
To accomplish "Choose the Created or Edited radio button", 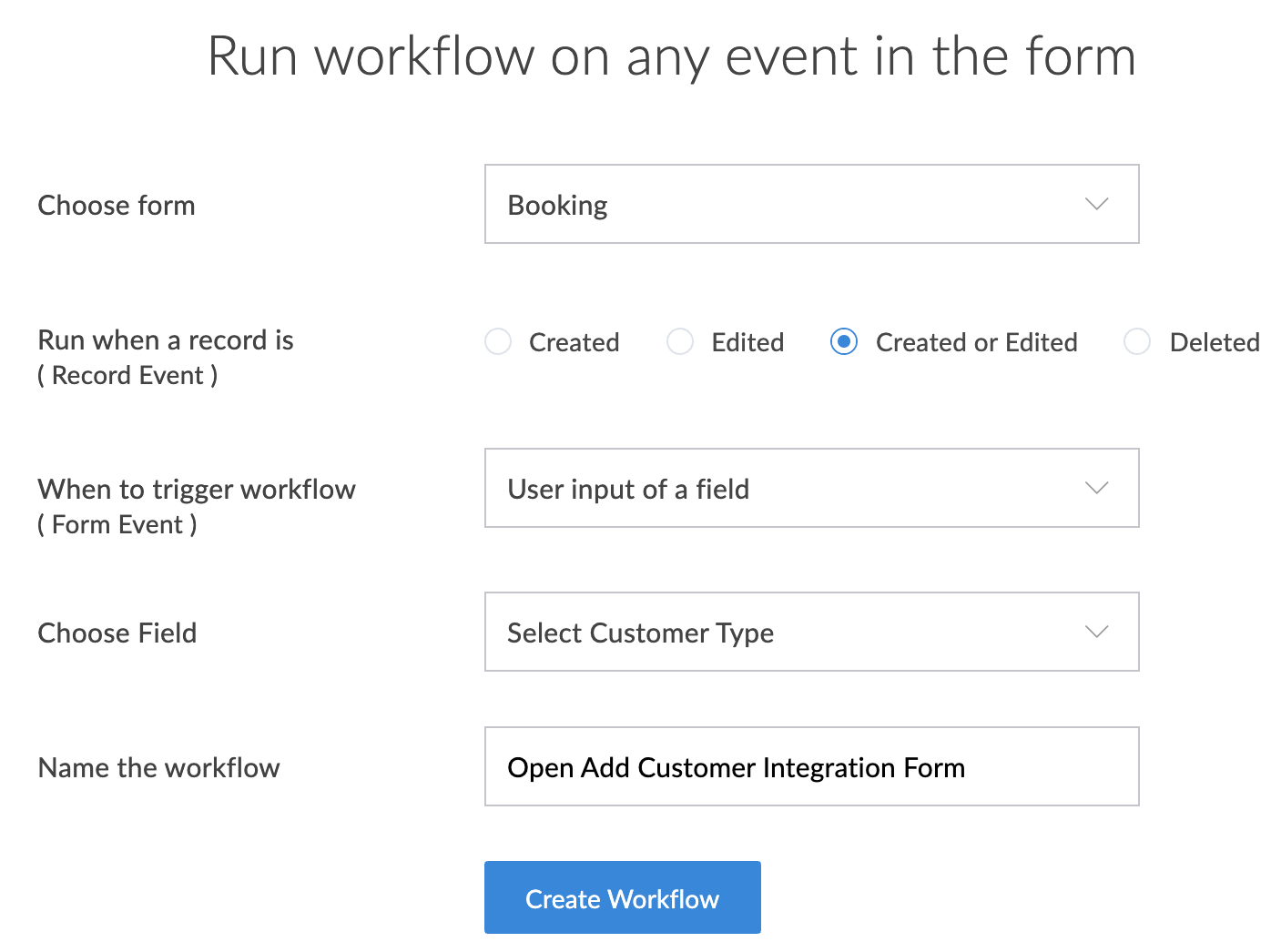I will click(x=844, y=341).
